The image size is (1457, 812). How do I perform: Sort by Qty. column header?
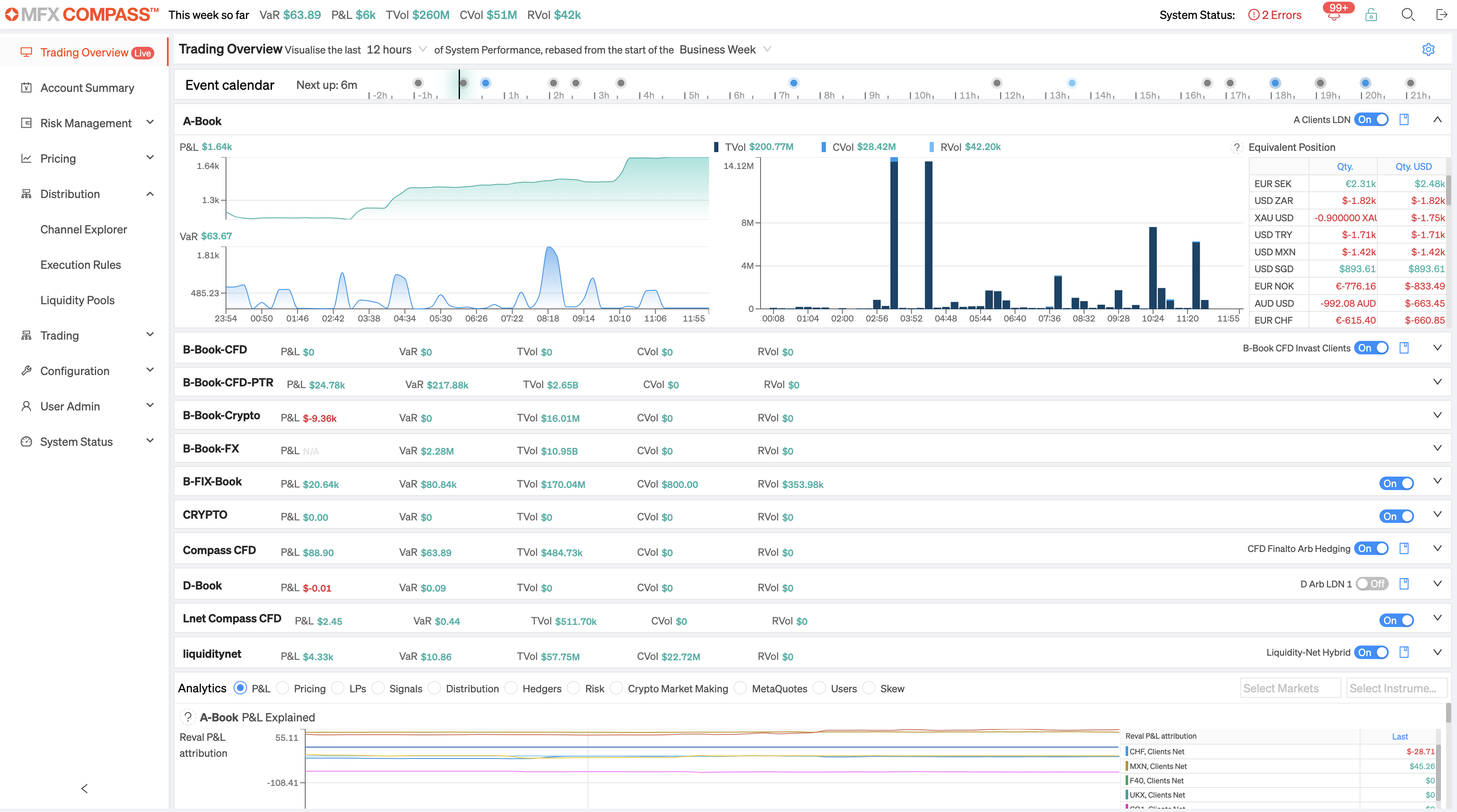pos(1344,166)
